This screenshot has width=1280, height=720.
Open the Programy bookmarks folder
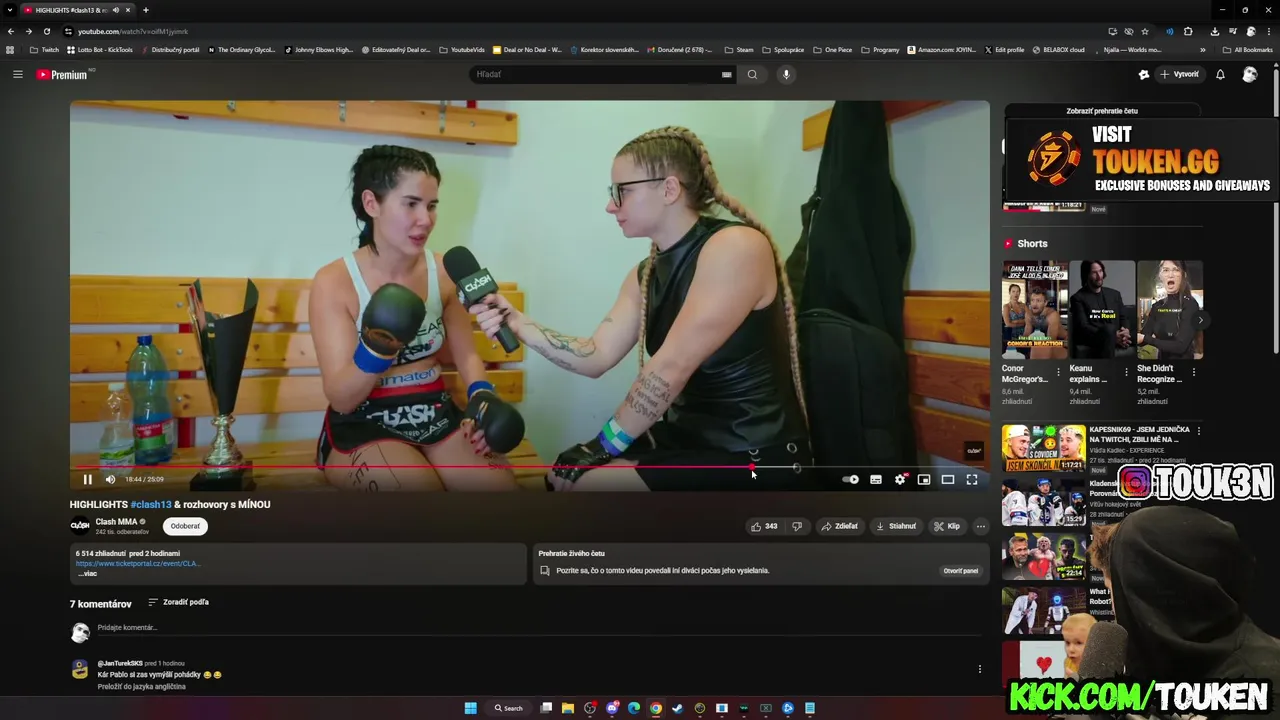pos(880,50)
